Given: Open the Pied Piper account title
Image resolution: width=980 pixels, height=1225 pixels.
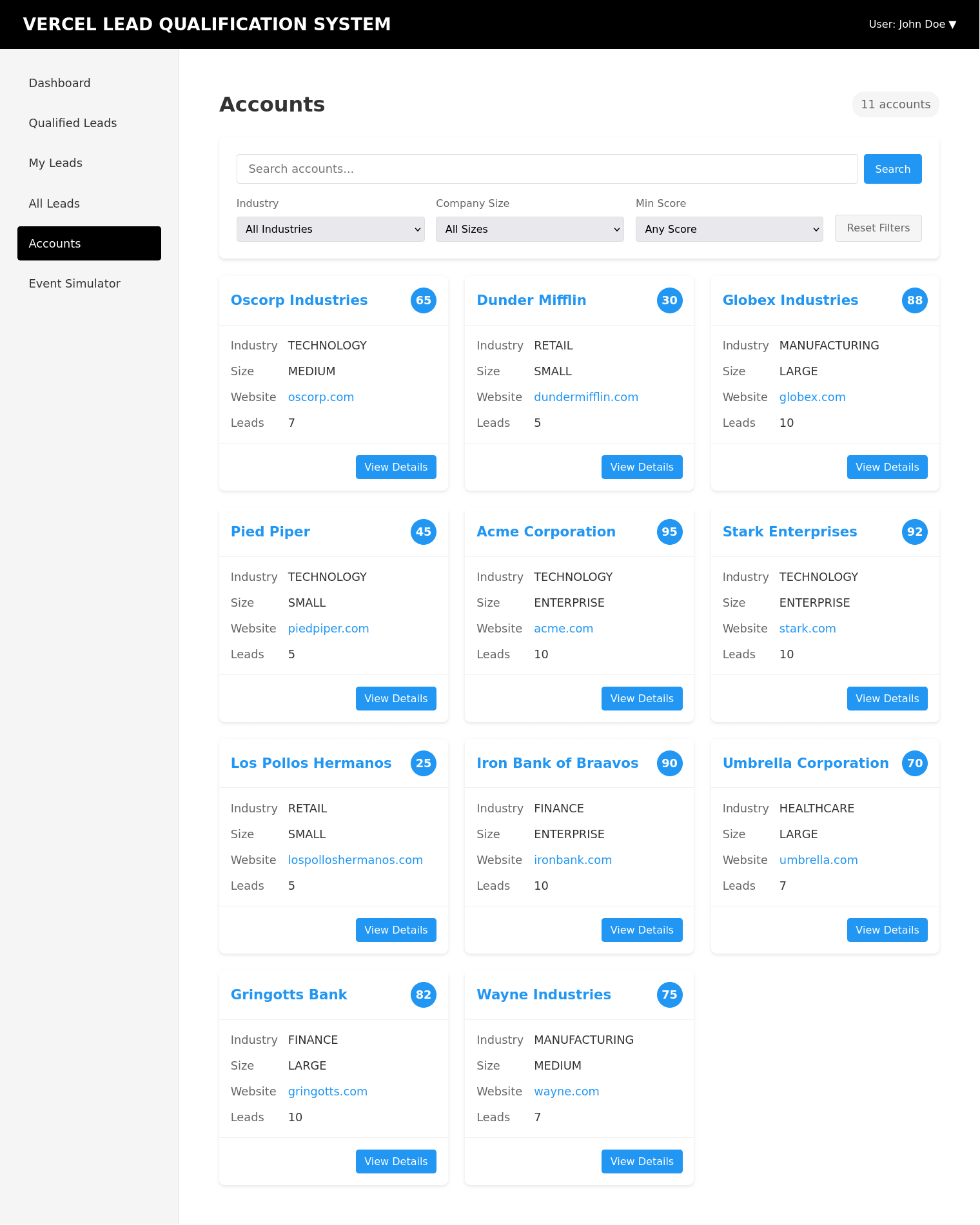Looking at the screenshot, I should (270, 532).
